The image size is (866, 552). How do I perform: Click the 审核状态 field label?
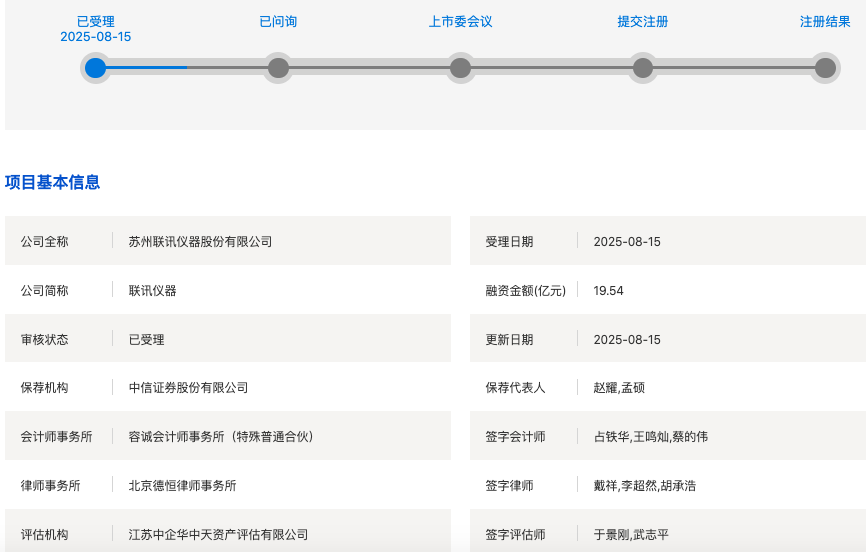44,339
